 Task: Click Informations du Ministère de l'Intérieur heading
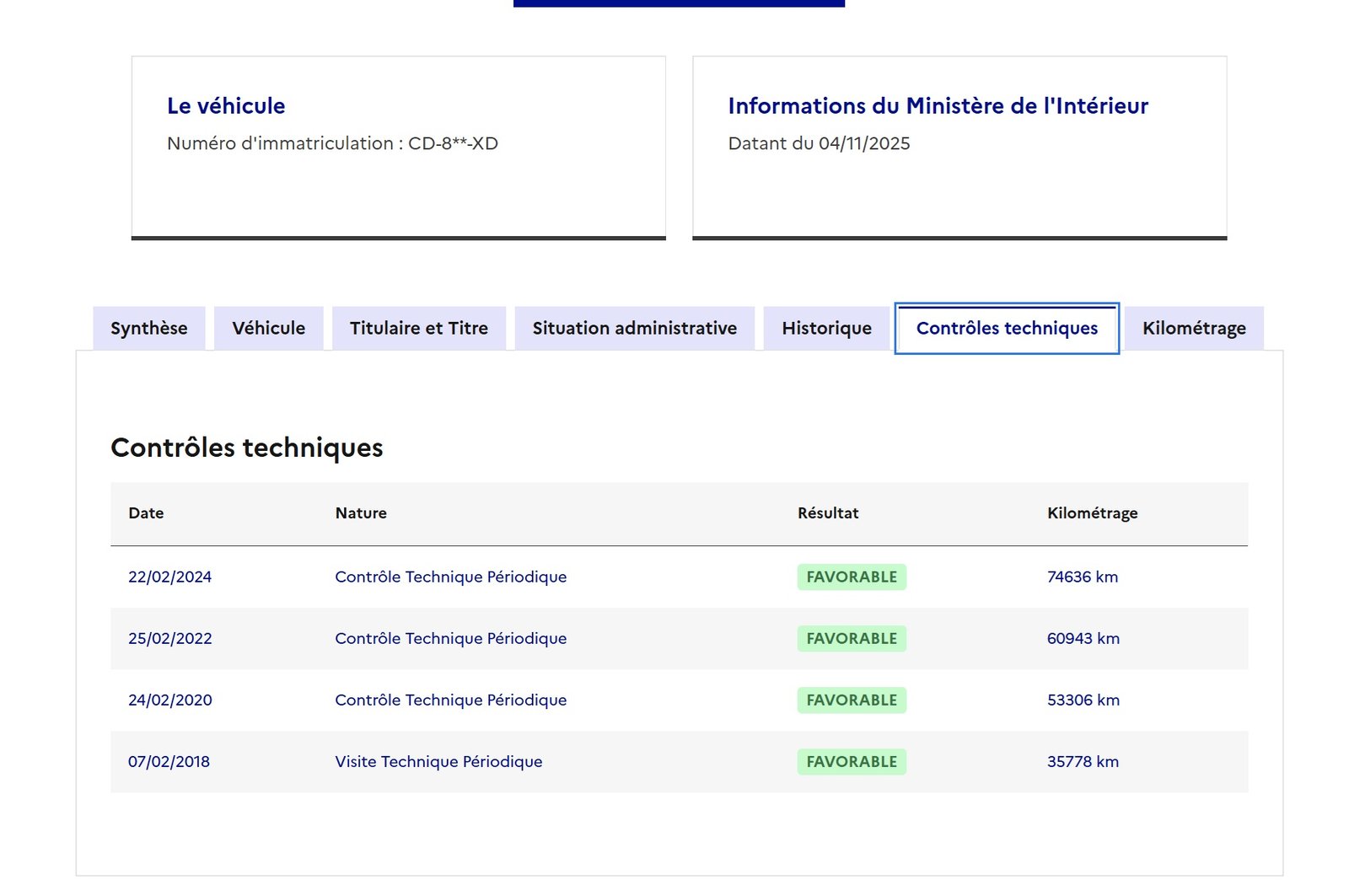click(938, 106)
